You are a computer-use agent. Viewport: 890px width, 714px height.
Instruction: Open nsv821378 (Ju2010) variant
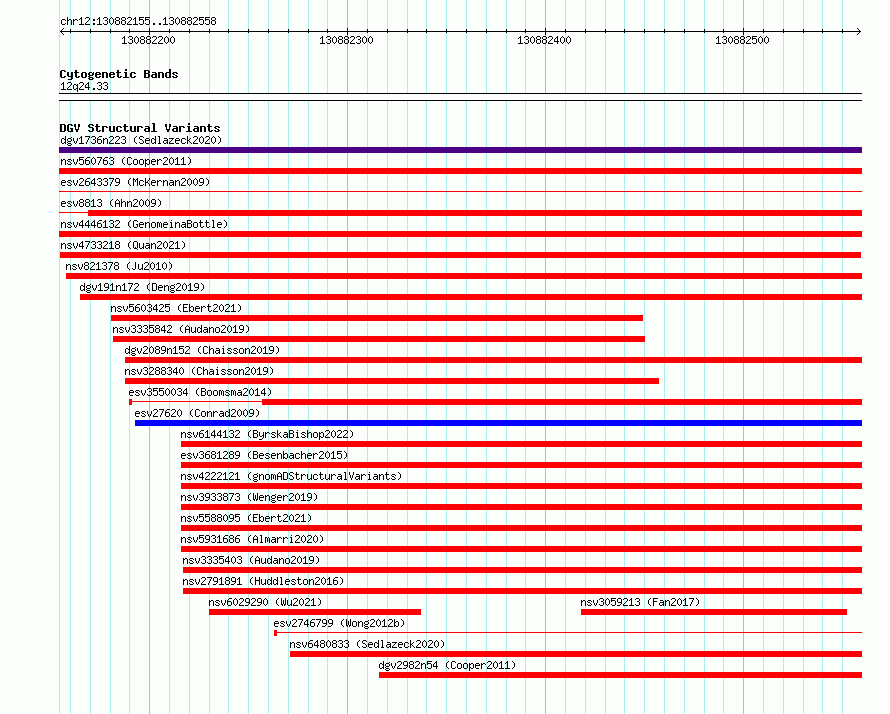(x=119, y=266)
